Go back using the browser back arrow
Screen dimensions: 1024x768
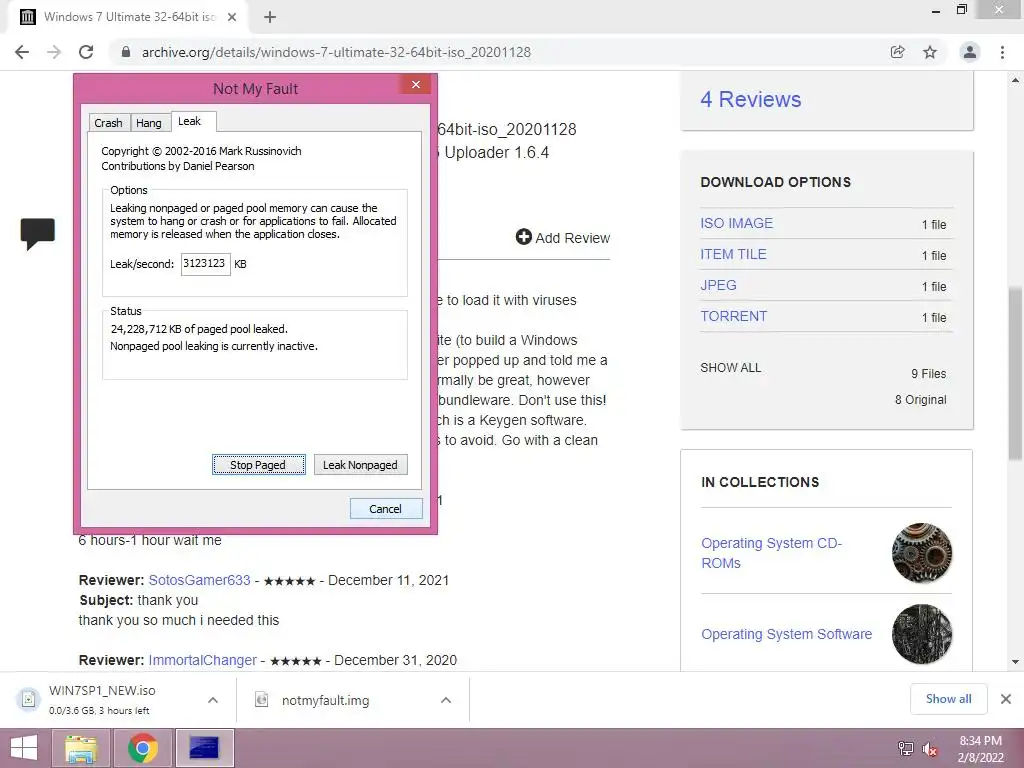[22, 52]
